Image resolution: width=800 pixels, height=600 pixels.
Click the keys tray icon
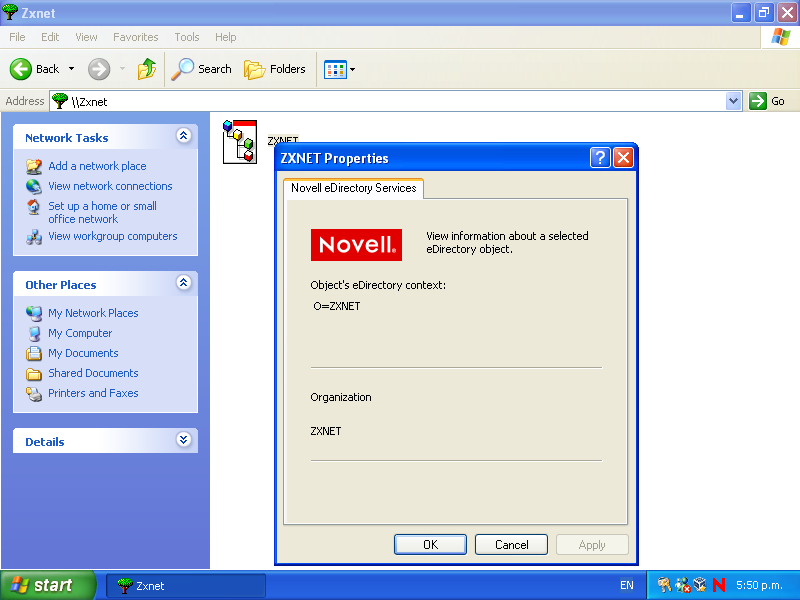coord(664,585)
